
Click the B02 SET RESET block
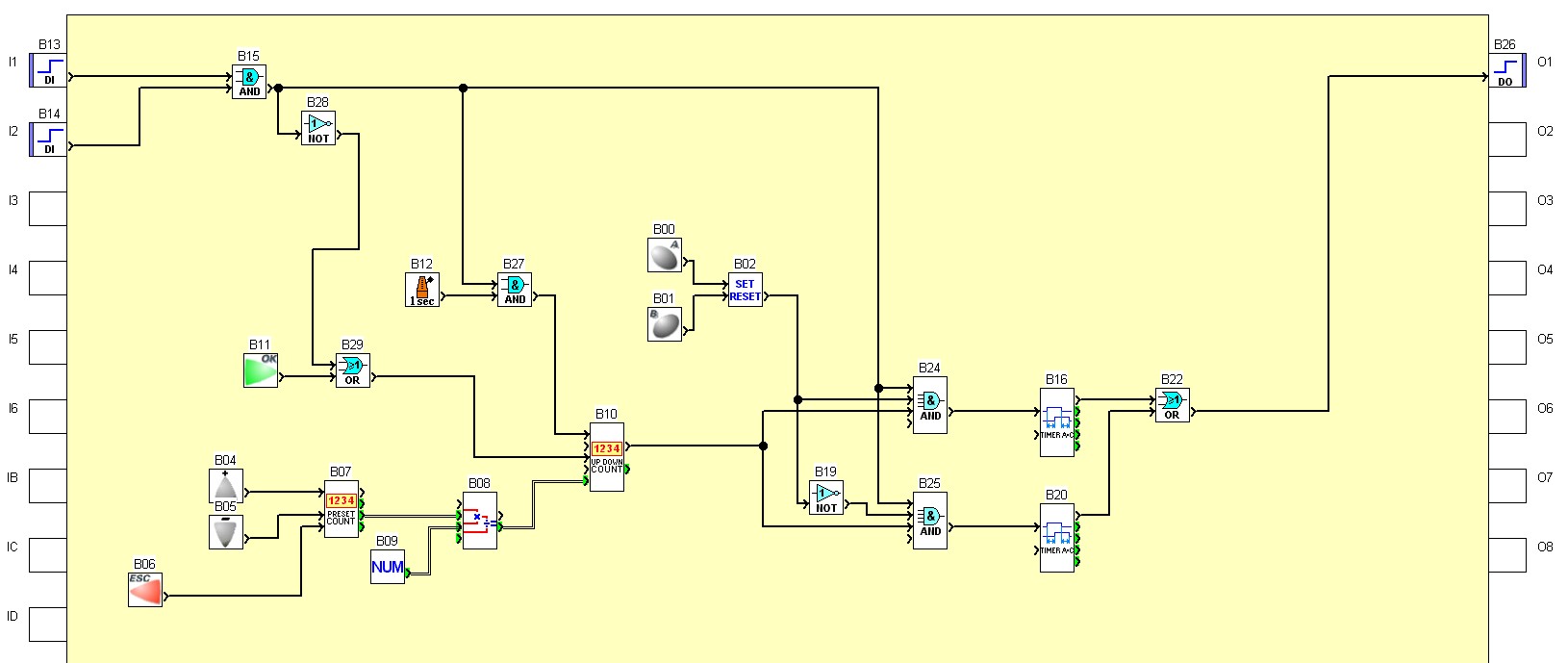coord(745,290)
